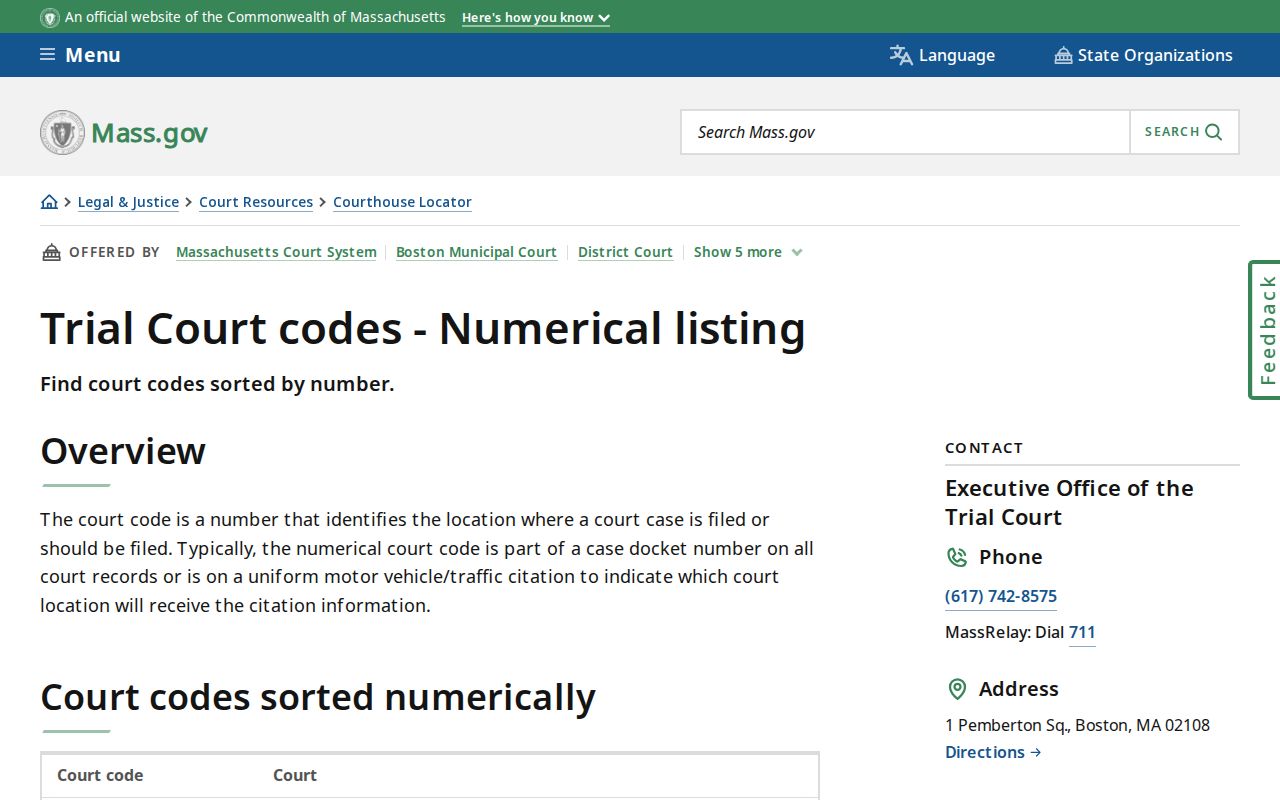
Task: Click the magnifying glass search icon
Action: coord(1213,132)
